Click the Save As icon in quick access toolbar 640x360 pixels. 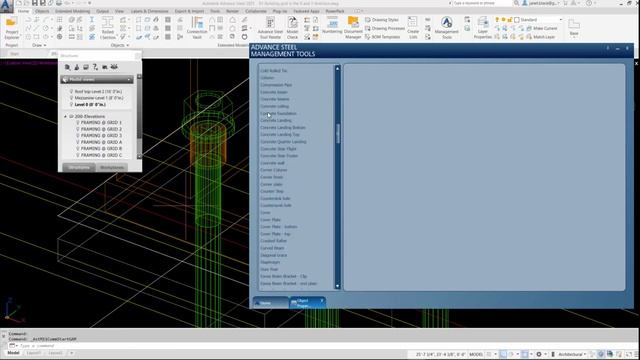tap(42, 3)
